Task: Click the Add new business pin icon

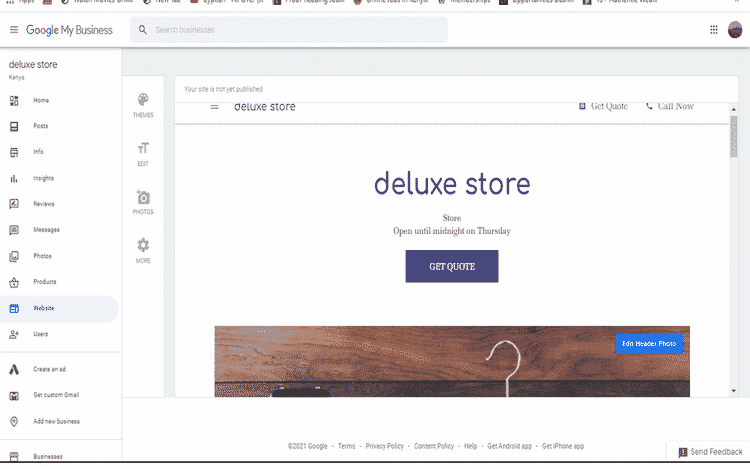Action: click(x=14, y=421)
